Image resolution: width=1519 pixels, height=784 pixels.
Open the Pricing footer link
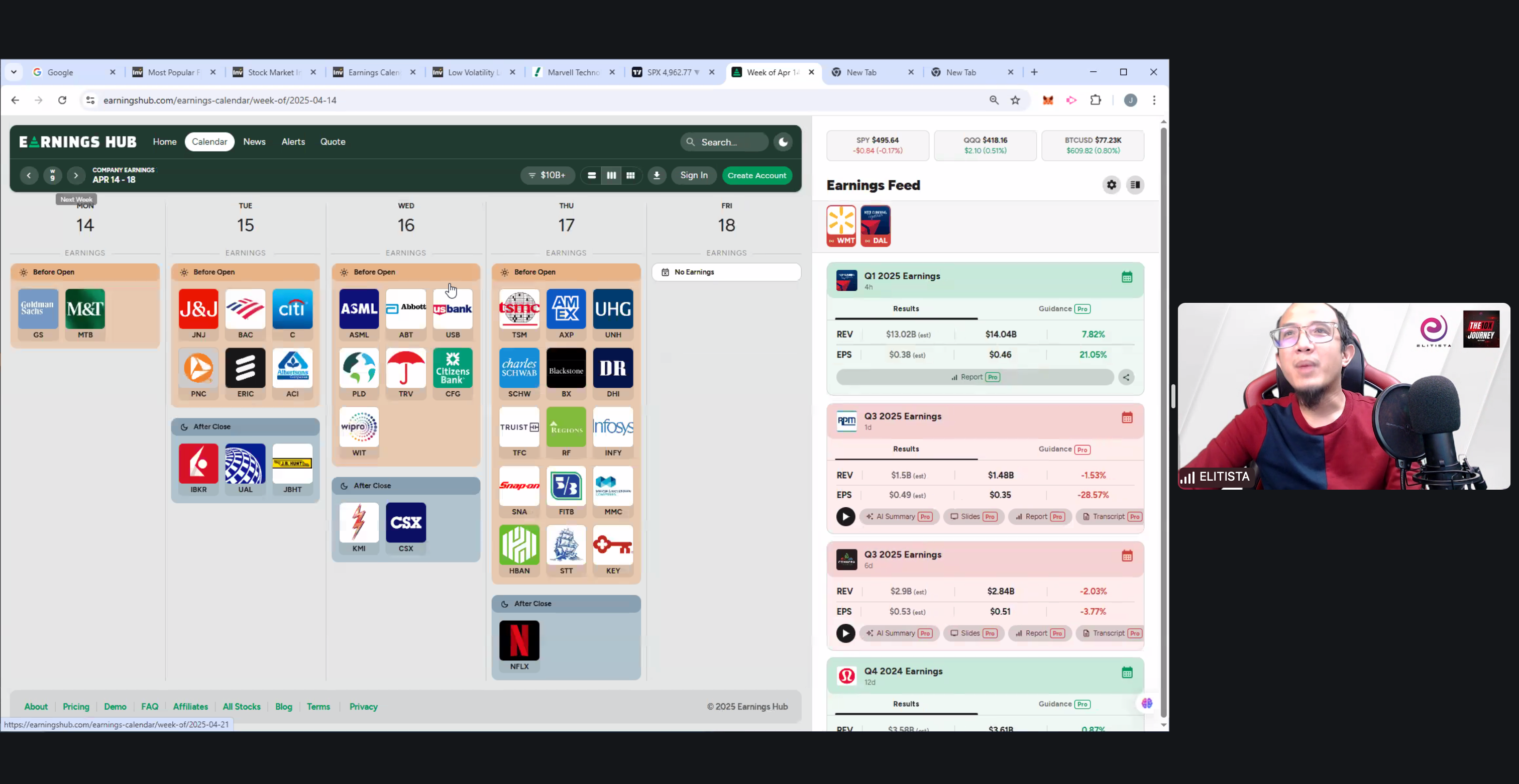[x=75, y=707]
